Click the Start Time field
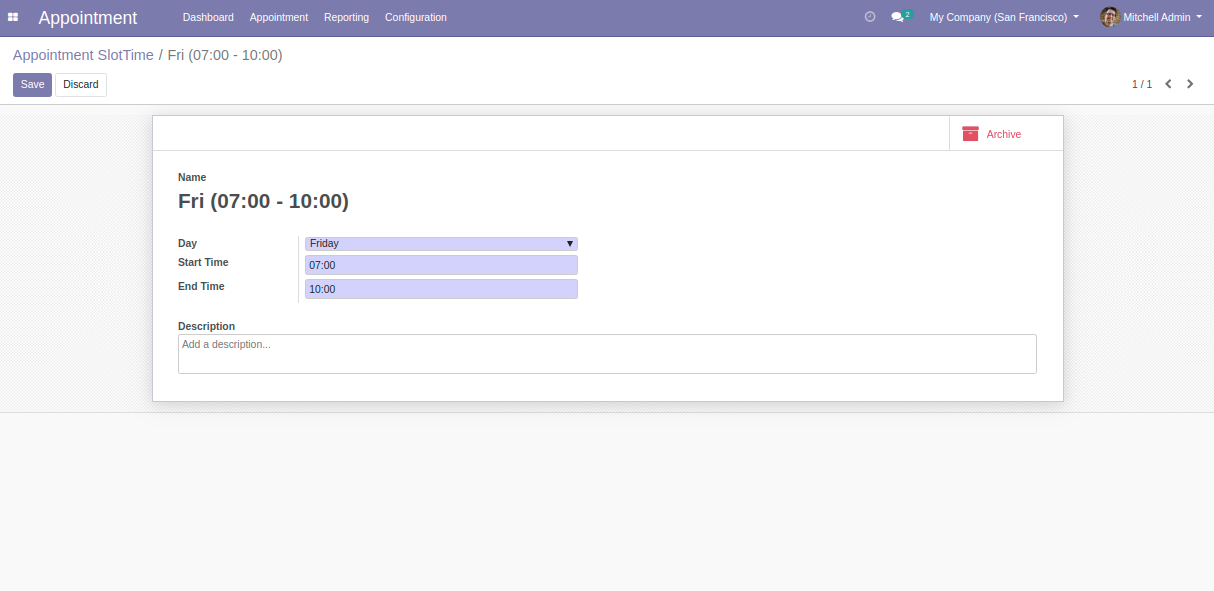 pyautogui.click(x=441, y=265)
